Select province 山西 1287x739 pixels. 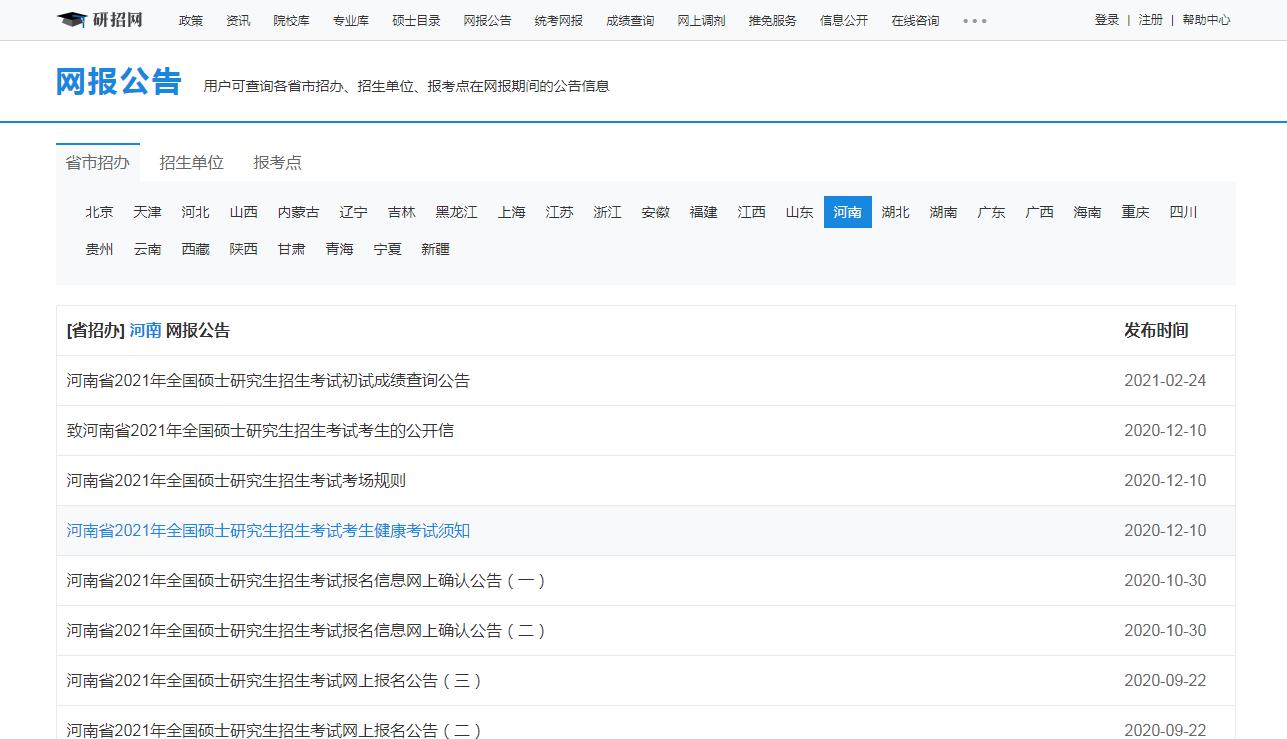243,212
